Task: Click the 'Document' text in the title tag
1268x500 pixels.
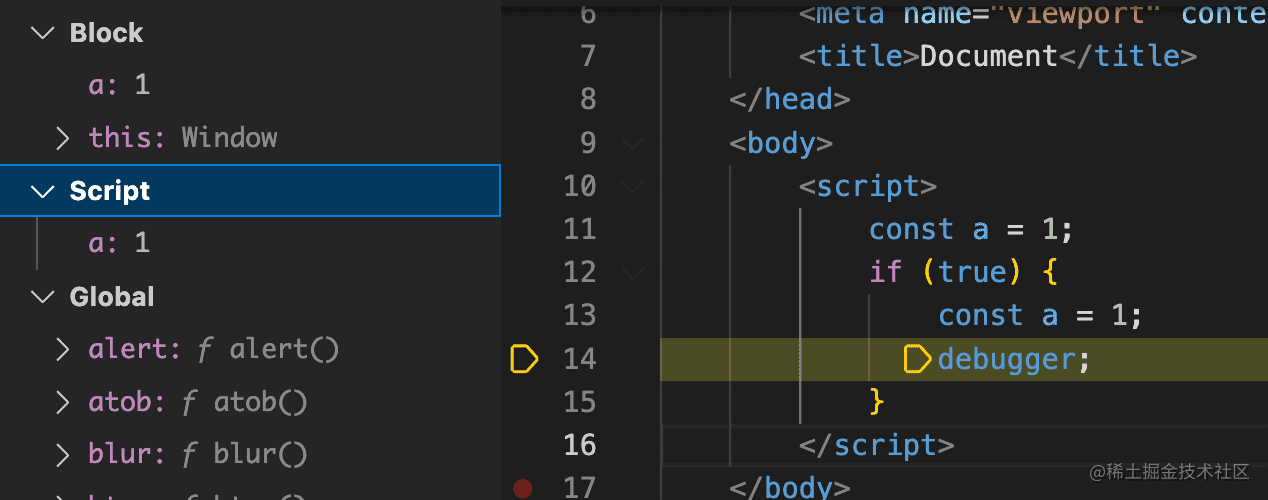Action: tap(988, 55)
